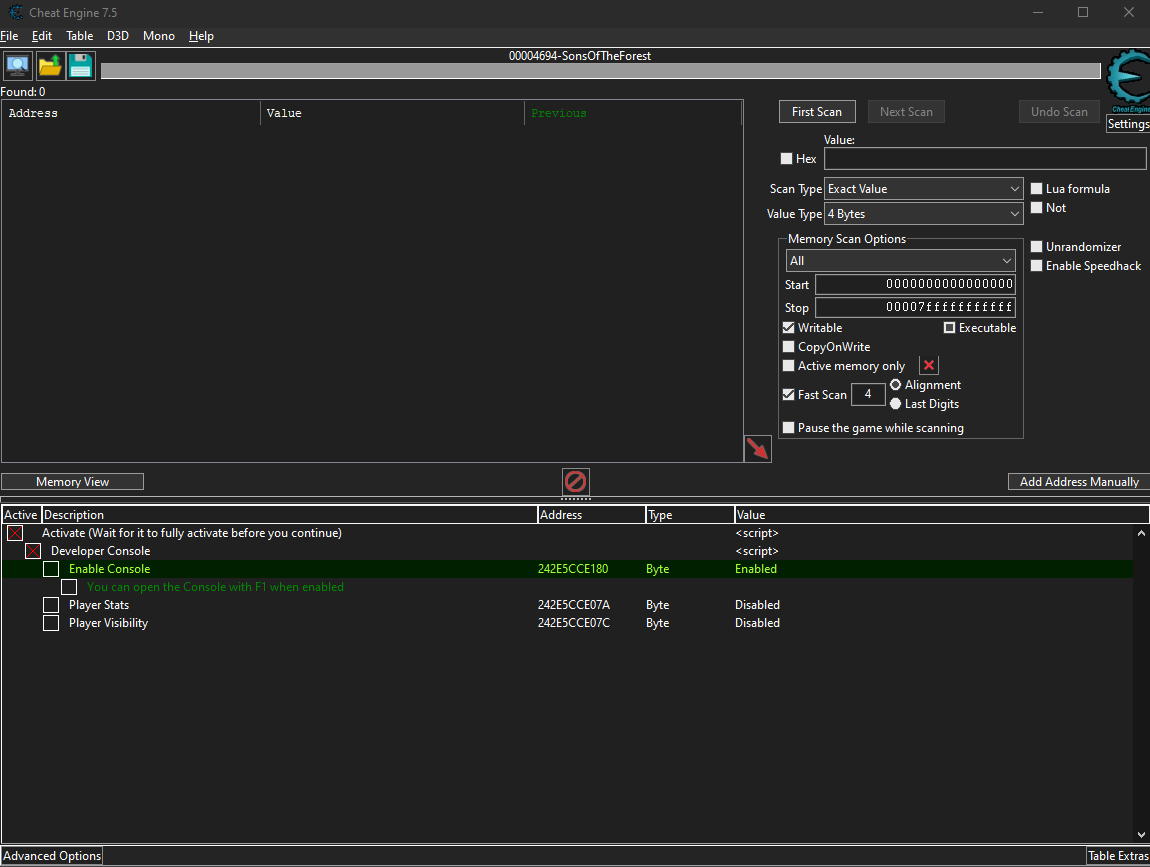This screenshot has height=867, width=1150.
Task: Tick the Player Visibility checkbox
Action: pyautogui.click(x=51, y=623)
